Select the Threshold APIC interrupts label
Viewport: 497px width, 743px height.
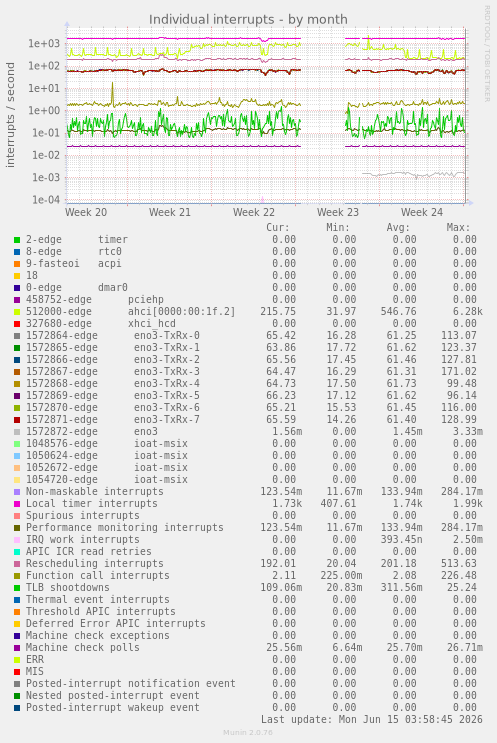click(101, 612)
